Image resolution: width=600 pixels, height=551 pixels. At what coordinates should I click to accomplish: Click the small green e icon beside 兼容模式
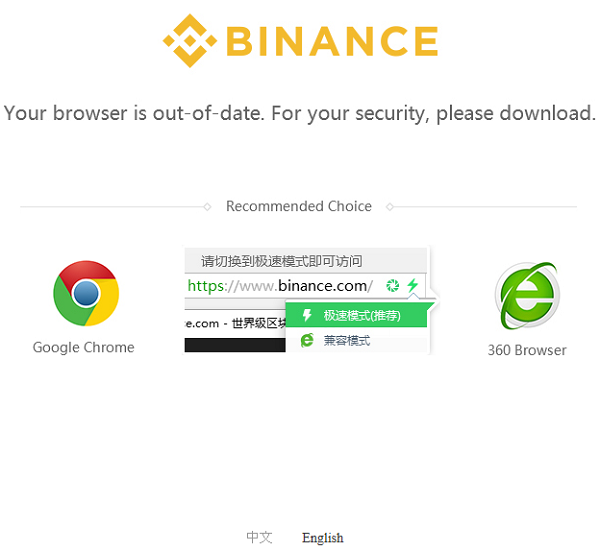click(x=307, y=340)
